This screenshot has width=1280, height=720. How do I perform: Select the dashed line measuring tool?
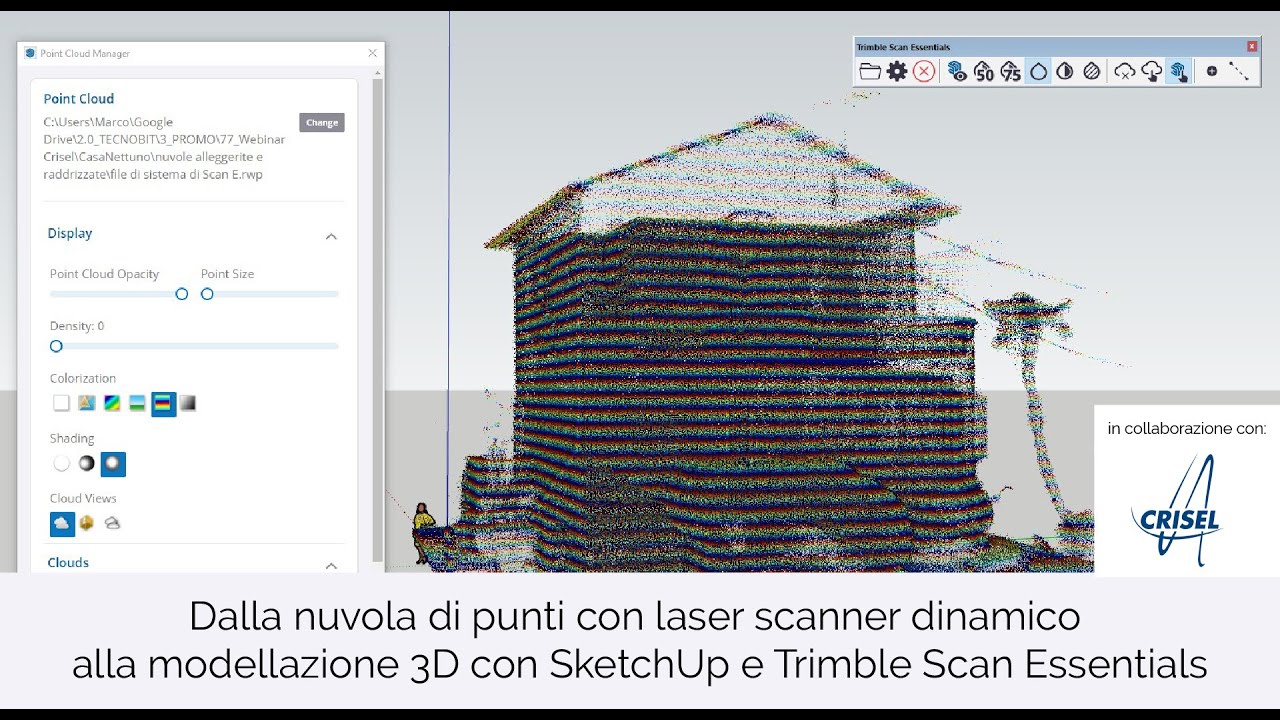coord(1239,71)
